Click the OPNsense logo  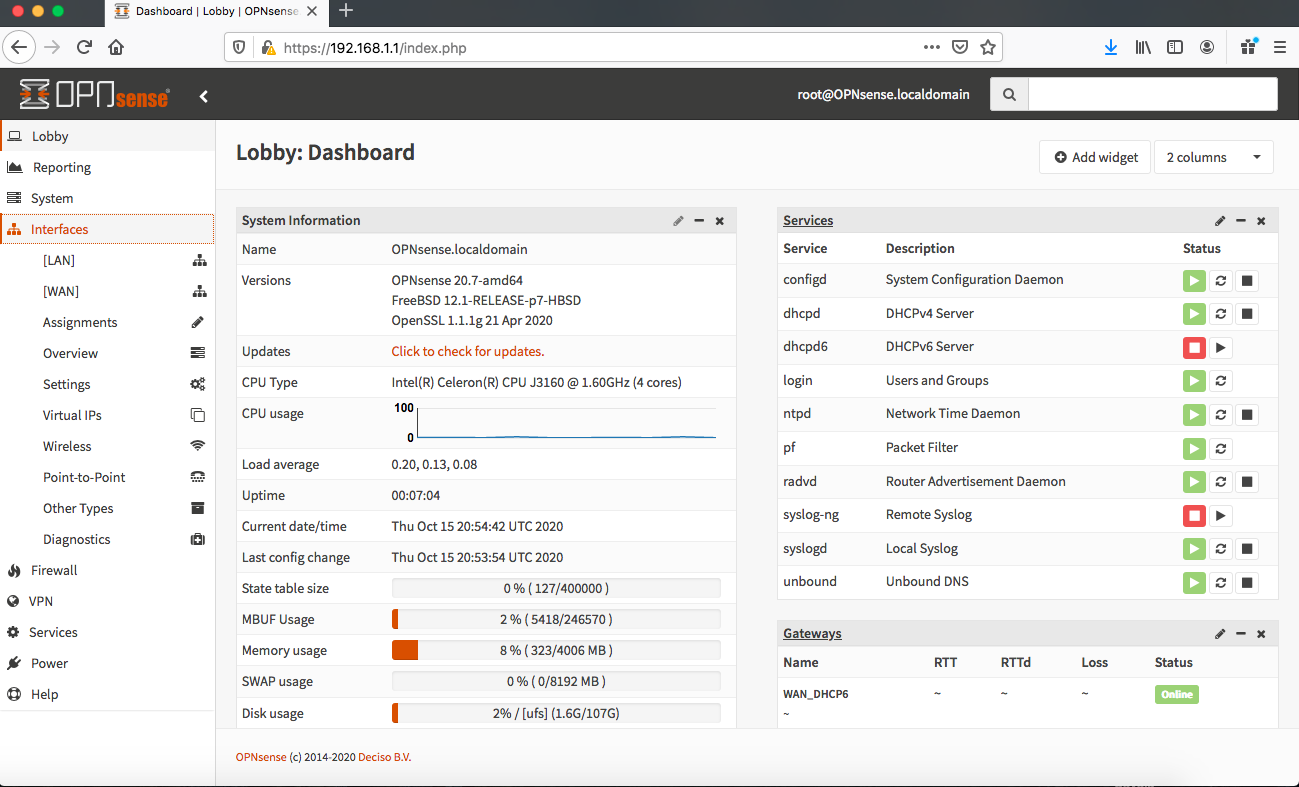pyautogui.click(x=94, y=94)
